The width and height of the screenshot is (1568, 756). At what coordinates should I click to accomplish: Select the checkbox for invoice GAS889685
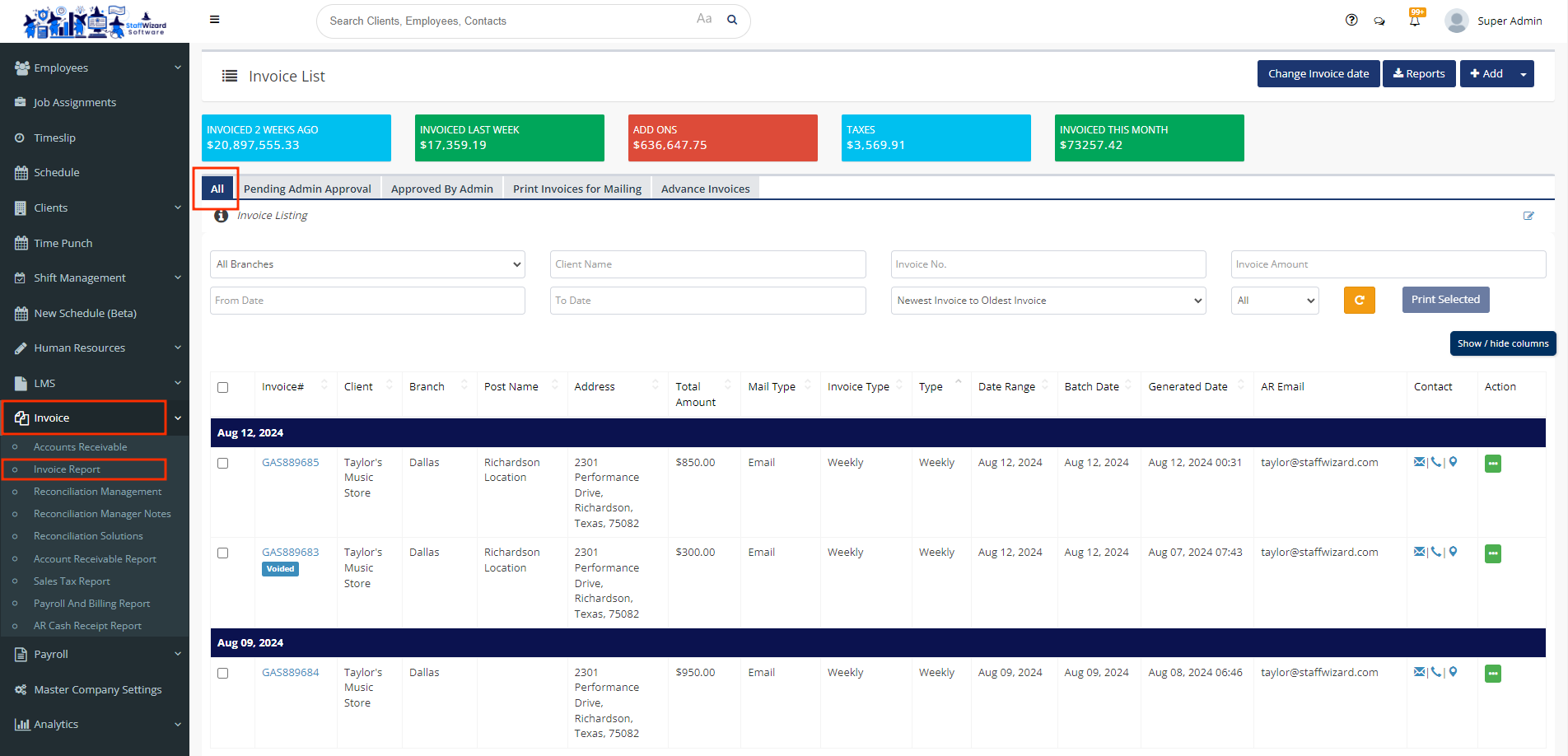(222, 463)
